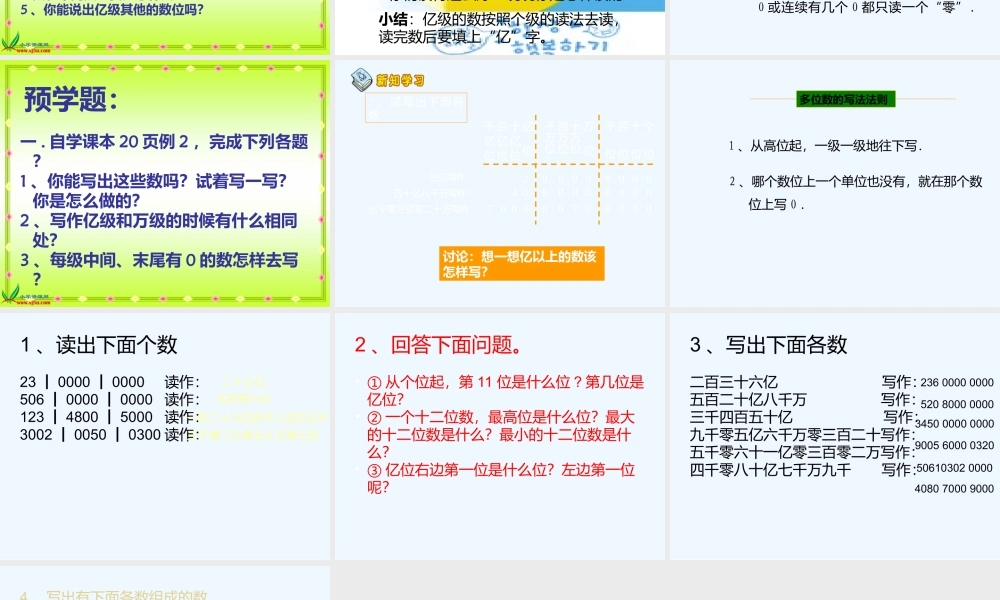Click the green 多位数的写法法则 label
The height and width of the screenshot is (600, 1000).
click(x=844, y=99)
